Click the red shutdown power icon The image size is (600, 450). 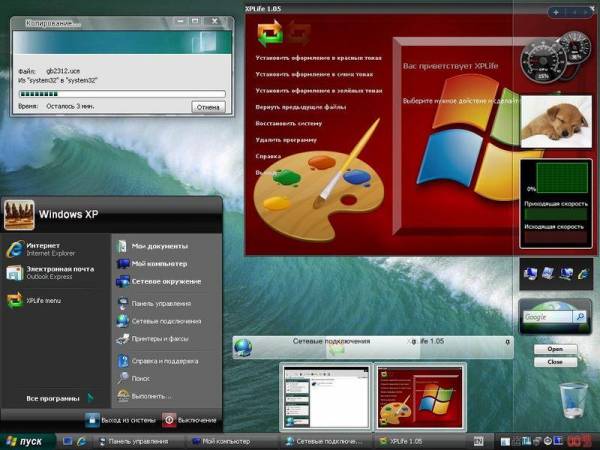tap(169, 421)
